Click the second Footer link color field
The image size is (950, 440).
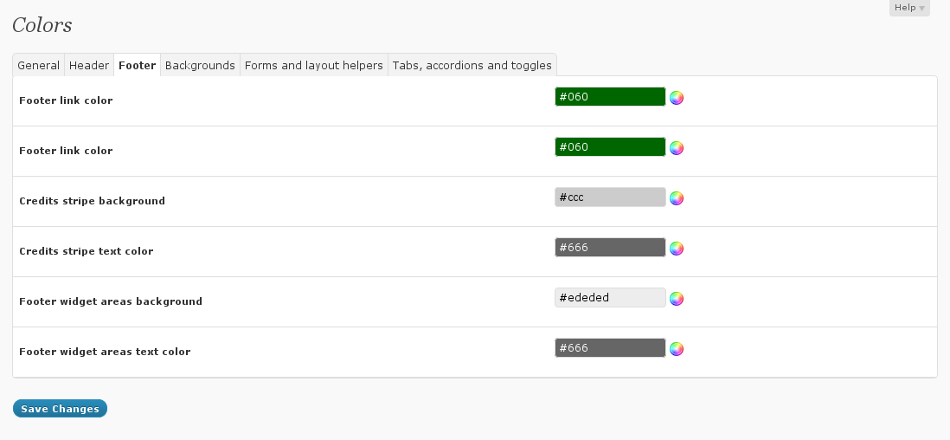point(610,147)
